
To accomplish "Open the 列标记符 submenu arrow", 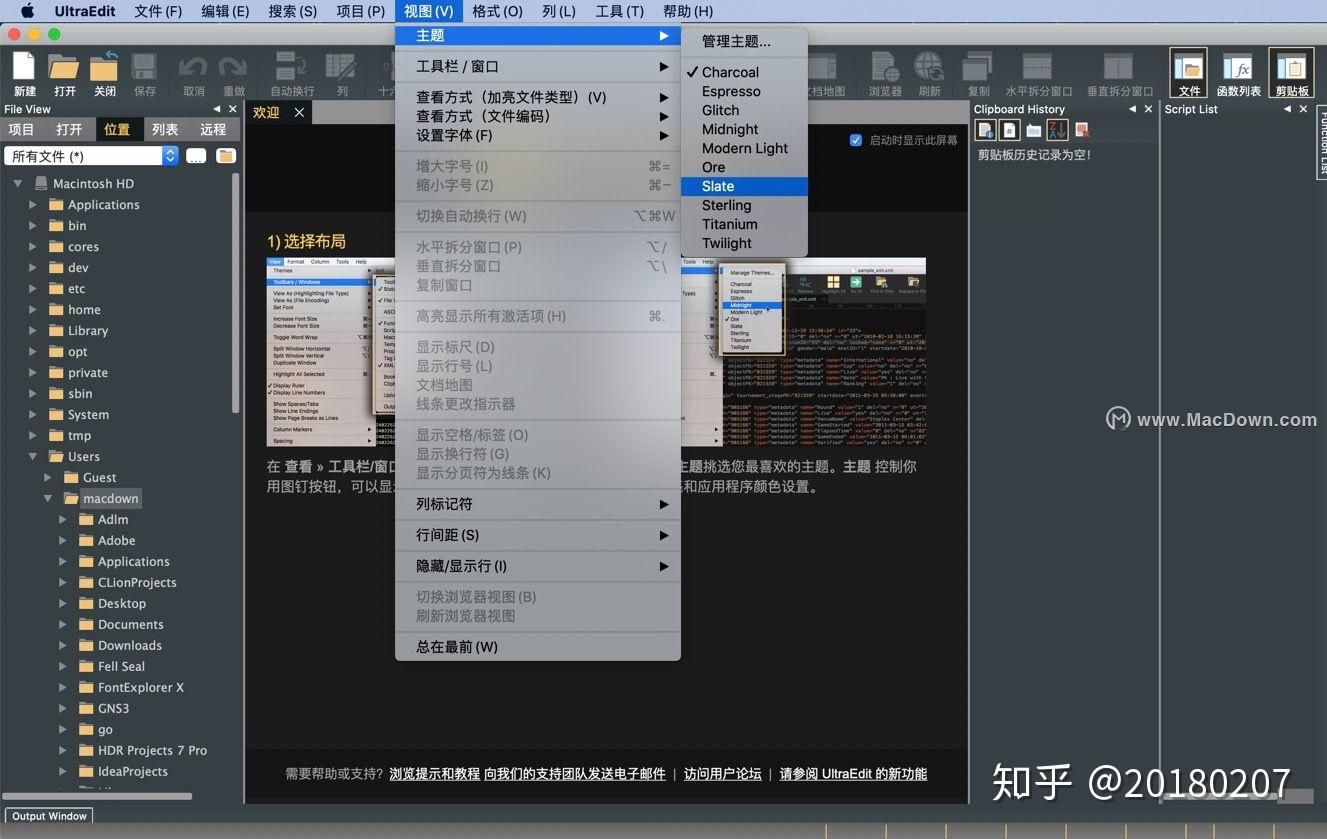I will [664, 504].
